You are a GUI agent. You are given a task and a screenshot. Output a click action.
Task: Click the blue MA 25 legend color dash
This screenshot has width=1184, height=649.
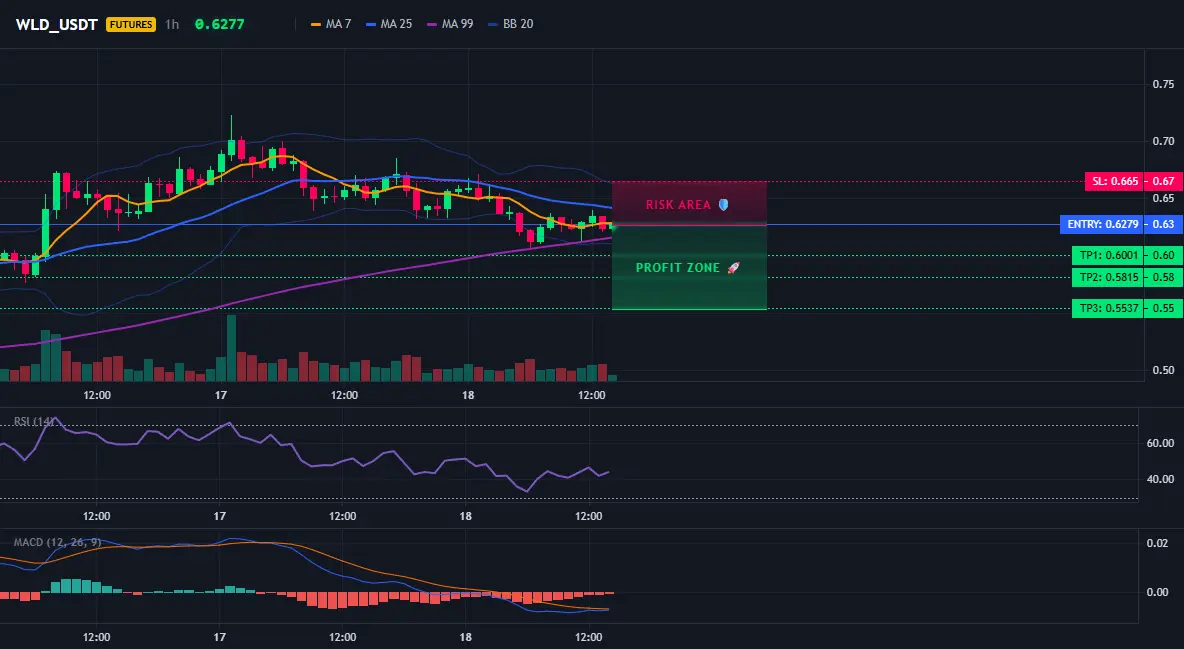[371, 24]
